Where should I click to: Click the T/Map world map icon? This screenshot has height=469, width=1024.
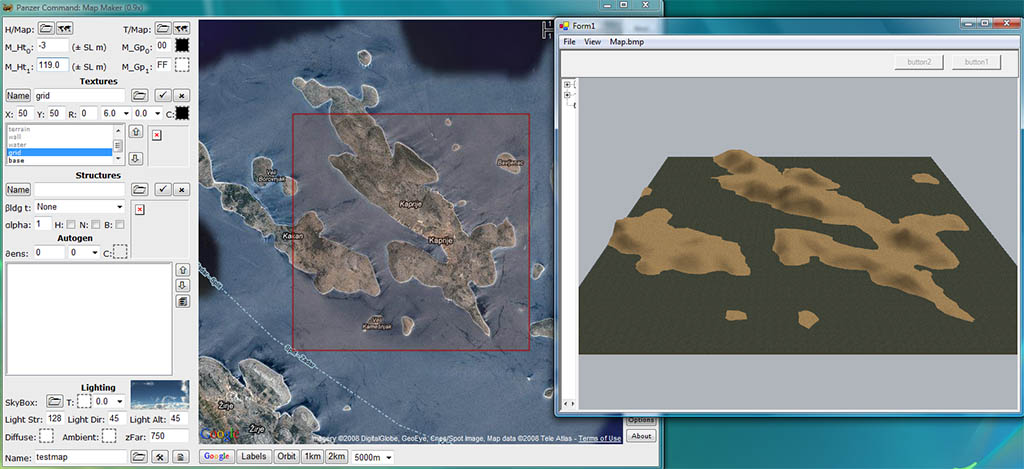tap(182, 29)
